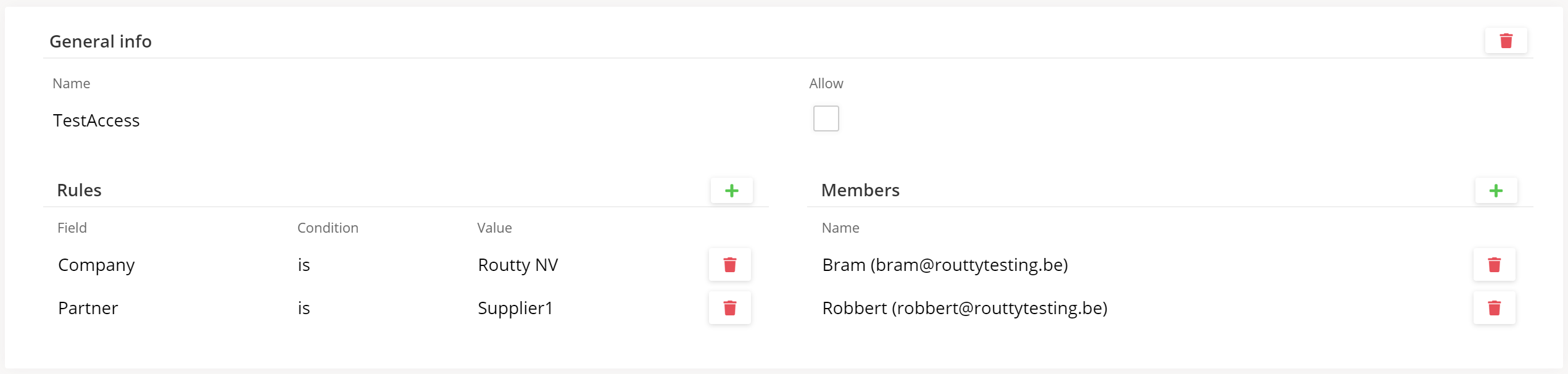Image resolution: width=1568 pixels, height=374 pixels.
Task: Delete the Partner is Supplier1 rule
Action: (x=729, y=308)
